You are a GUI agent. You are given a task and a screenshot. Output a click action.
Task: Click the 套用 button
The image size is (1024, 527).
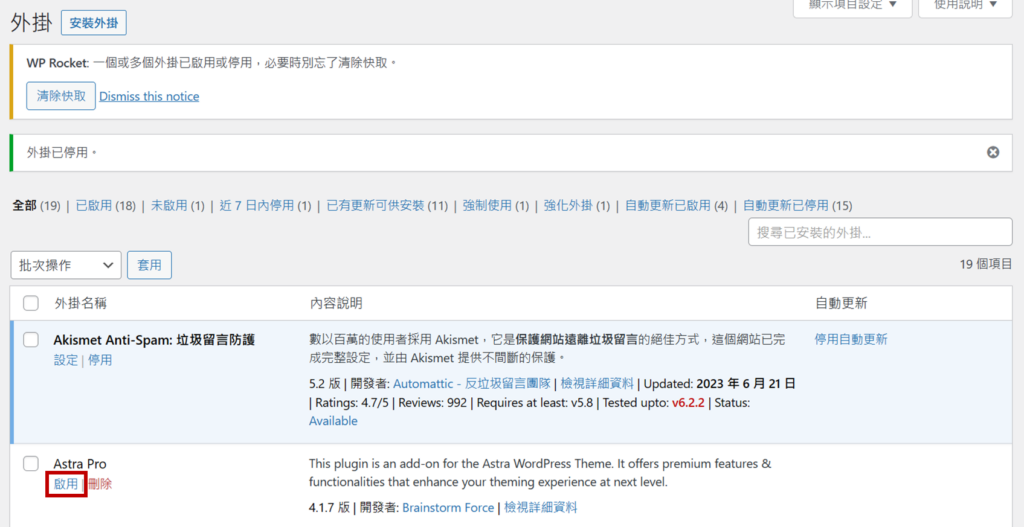(x=149, y=265)
